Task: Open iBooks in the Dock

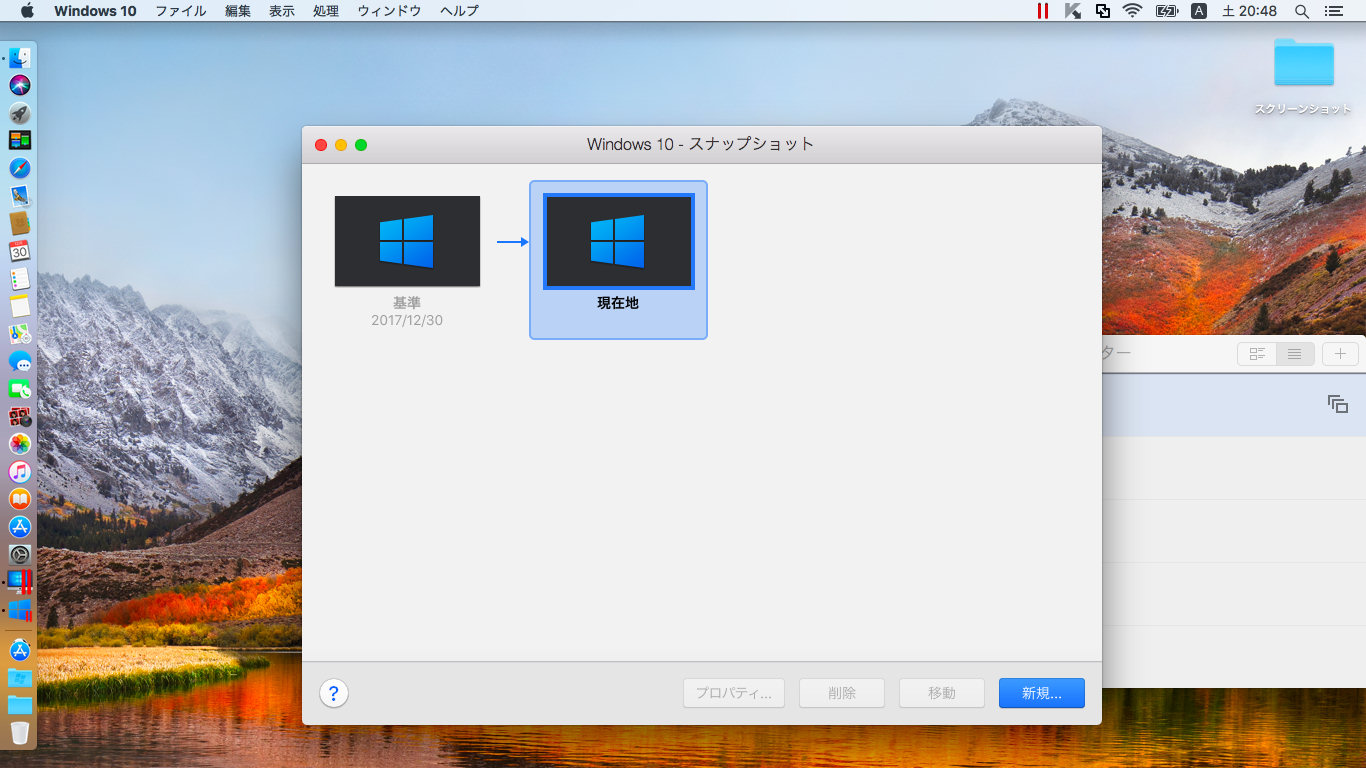Action: (20, 499)
